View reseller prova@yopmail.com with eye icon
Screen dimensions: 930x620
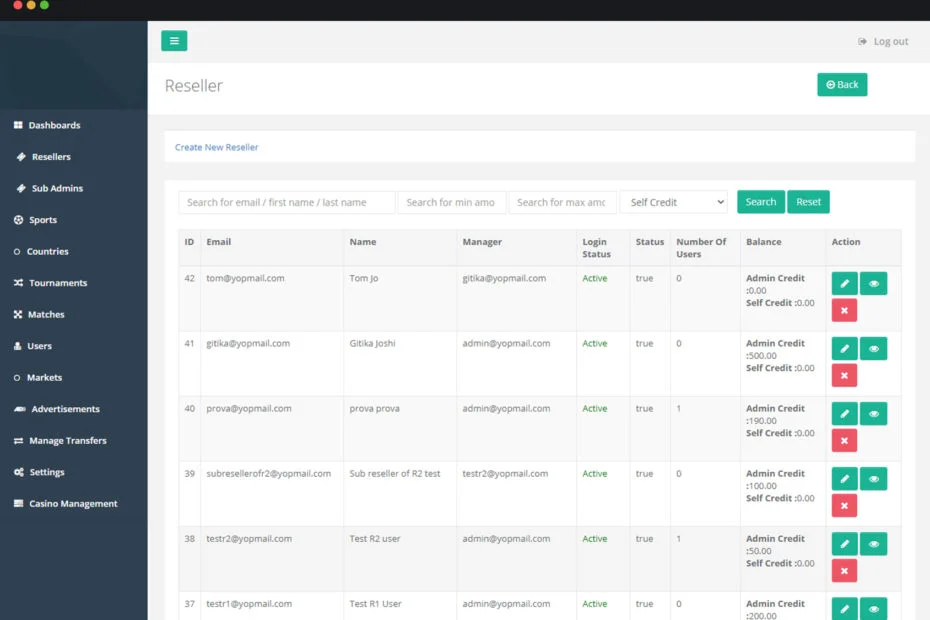873,414
